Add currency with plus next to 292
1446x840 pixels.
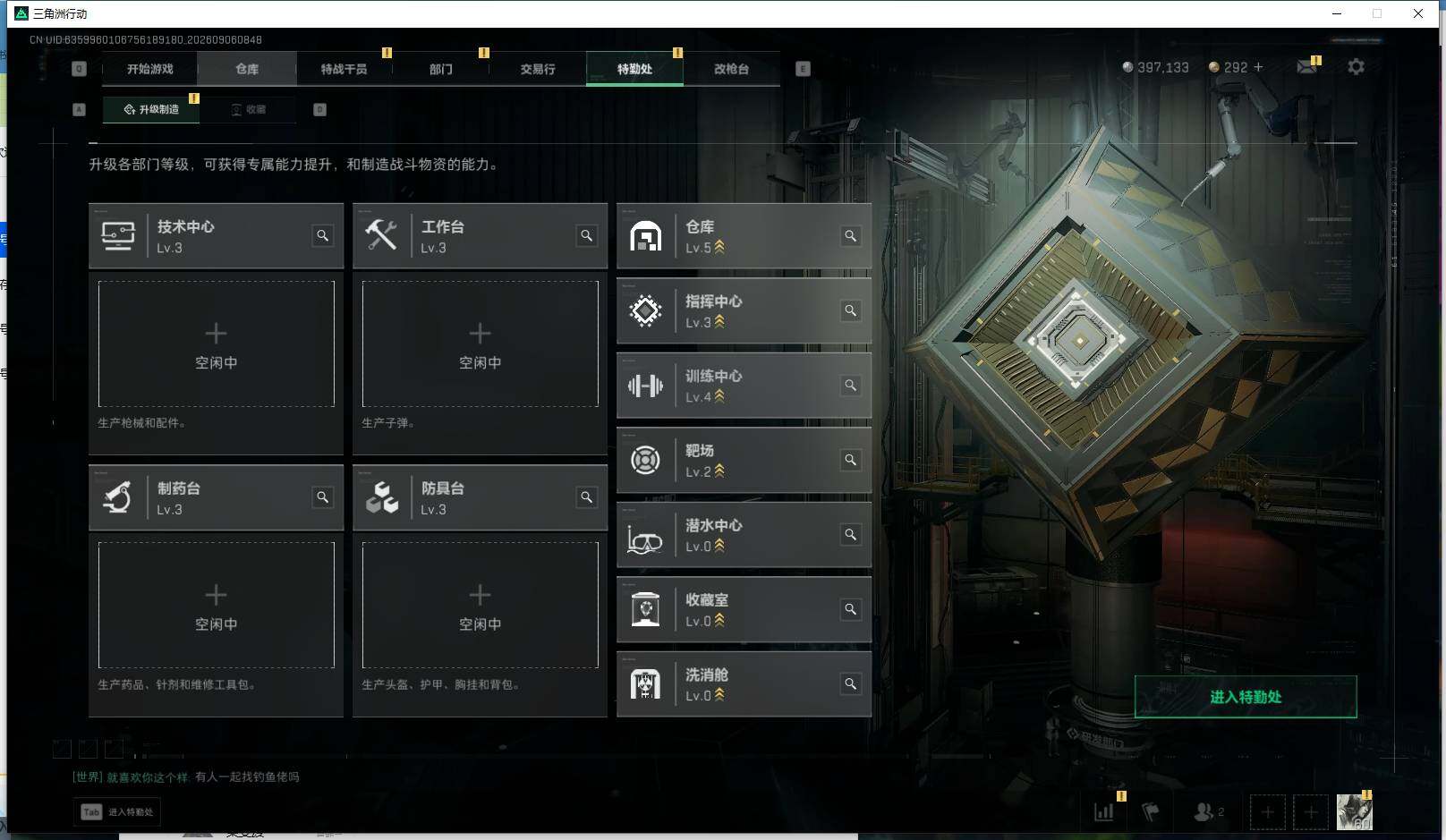coord(1258,67)
